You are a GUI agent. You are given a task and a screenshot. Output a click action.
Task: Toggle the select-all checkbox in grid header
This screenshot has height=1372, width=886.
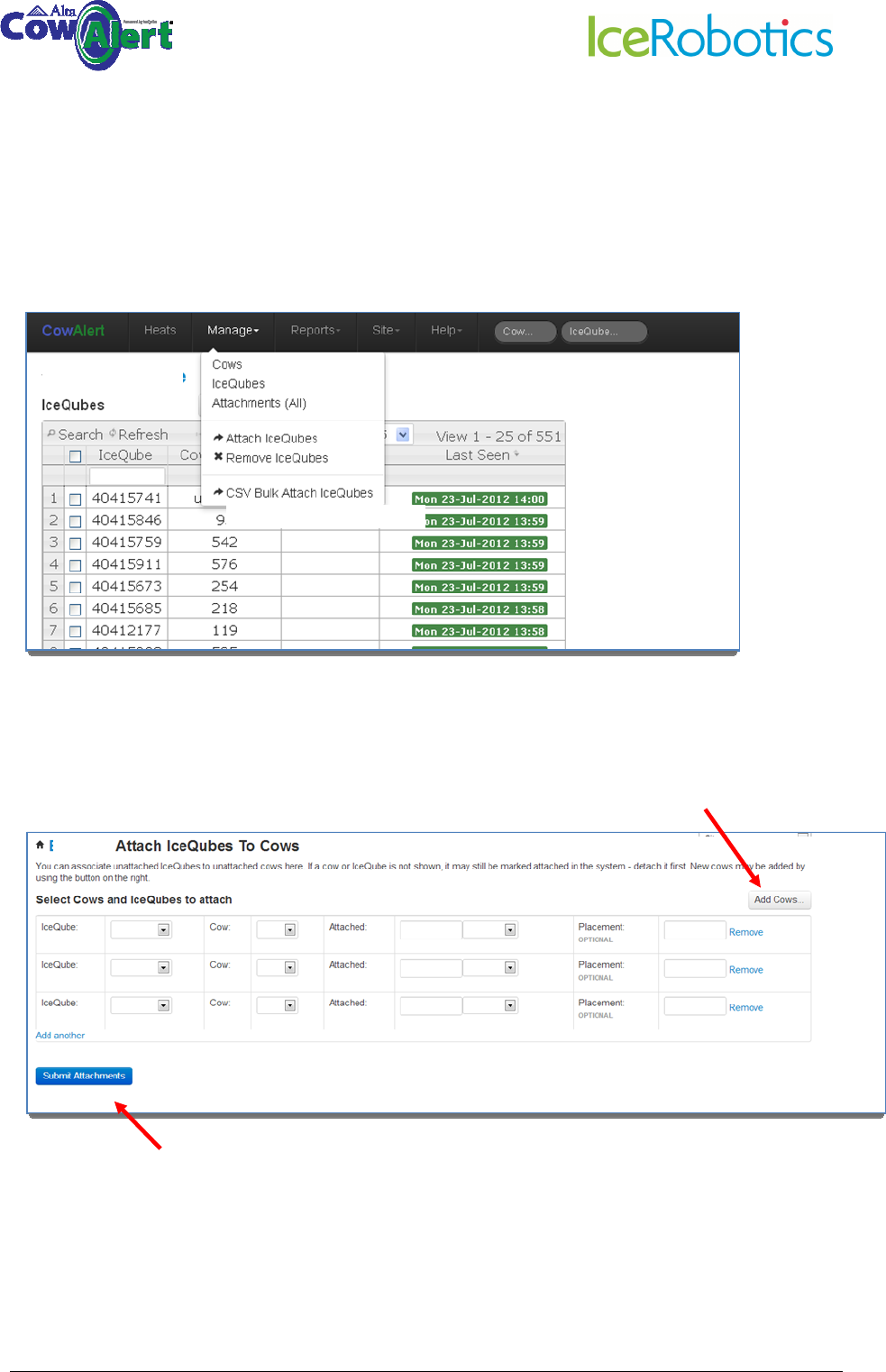pyautogui.click(x=76, y=456)
